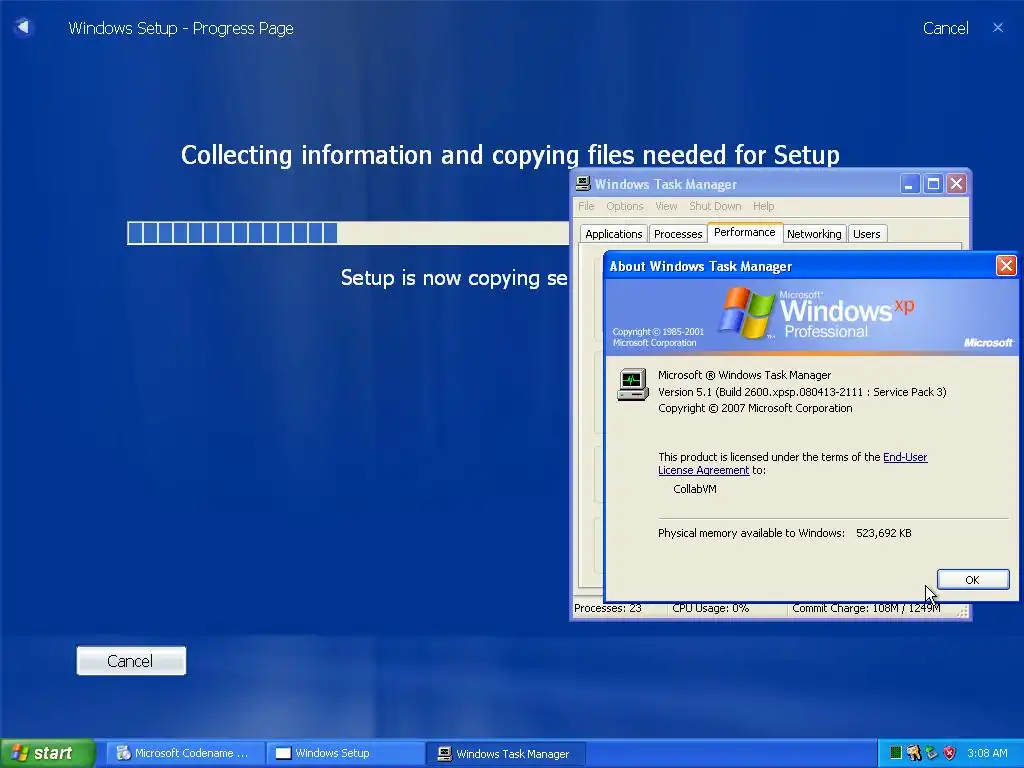Click the CollabVM licensee name
1024x768 pixels.
695,488
